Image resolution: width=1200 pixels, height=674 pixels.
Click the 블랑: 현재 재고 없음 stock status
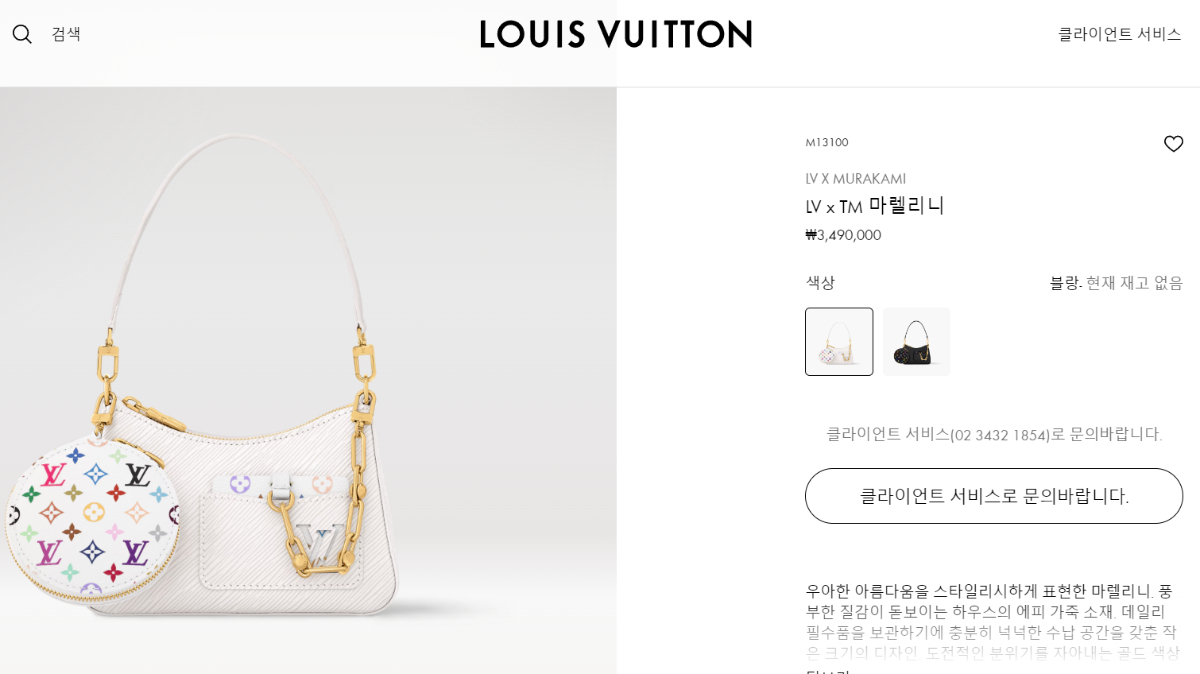pyautogui.click(x=1116, y=283)
